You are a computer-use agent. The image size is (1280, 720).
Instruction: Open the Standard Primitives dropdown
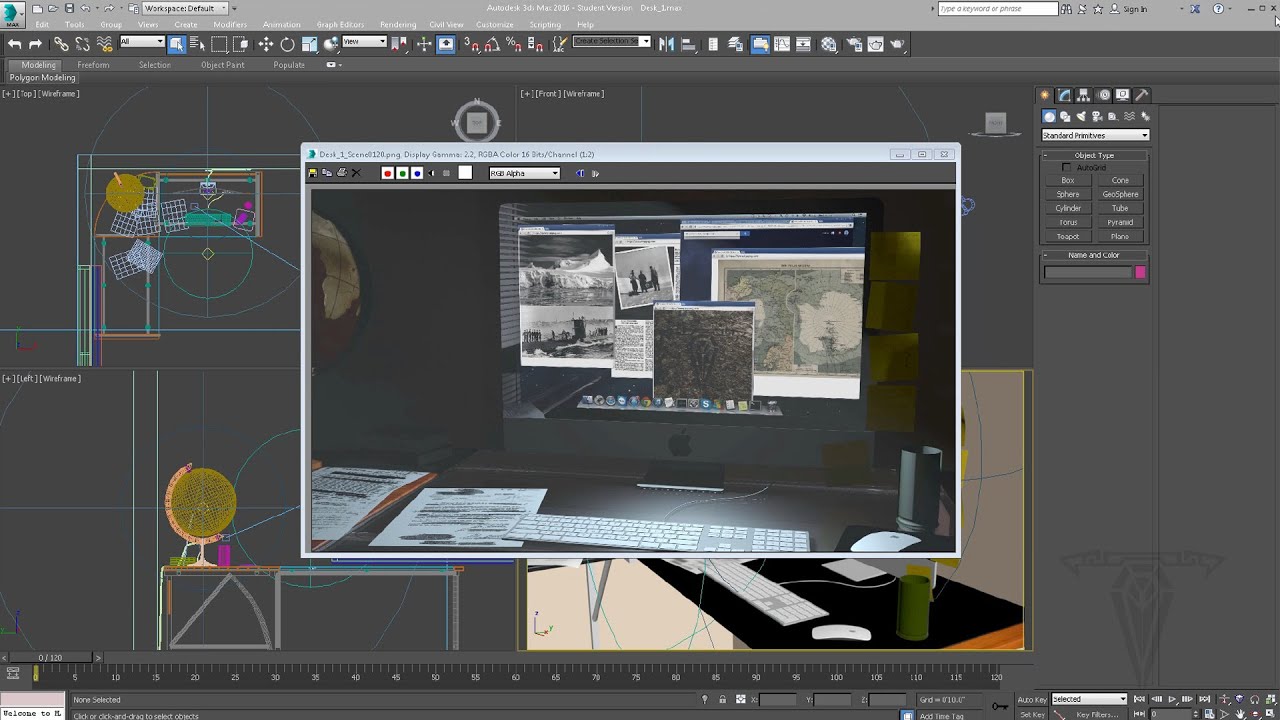tap(1095, 135)
